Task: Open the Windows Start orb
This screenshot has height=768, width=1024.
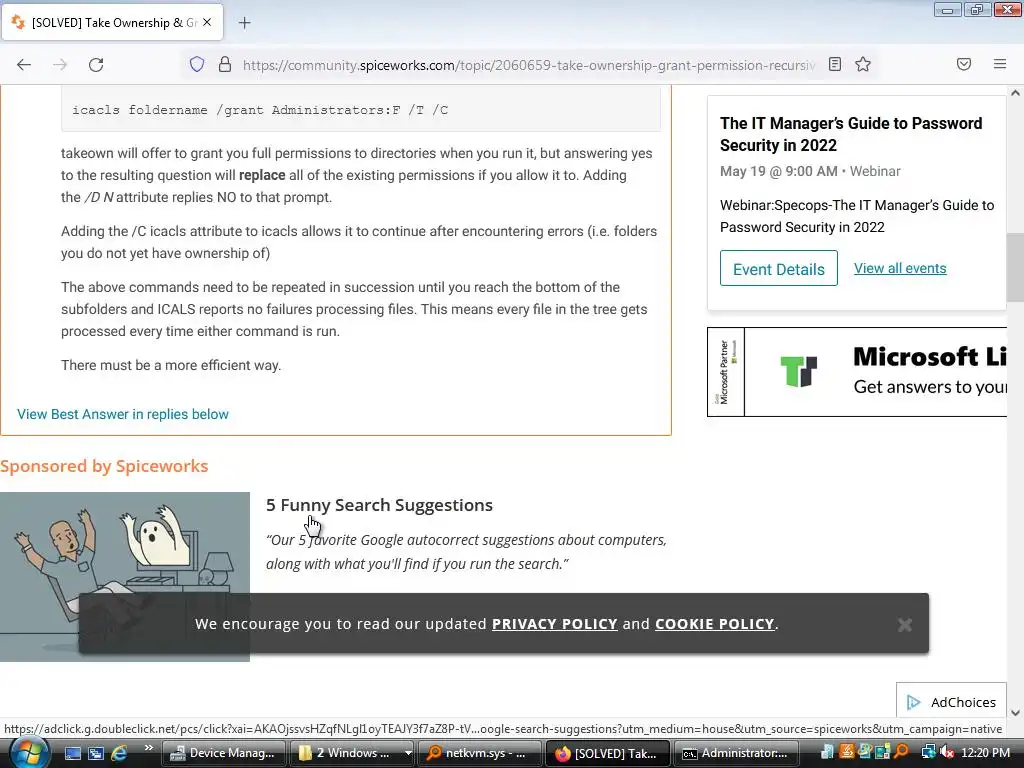Action: pos(28,752)
